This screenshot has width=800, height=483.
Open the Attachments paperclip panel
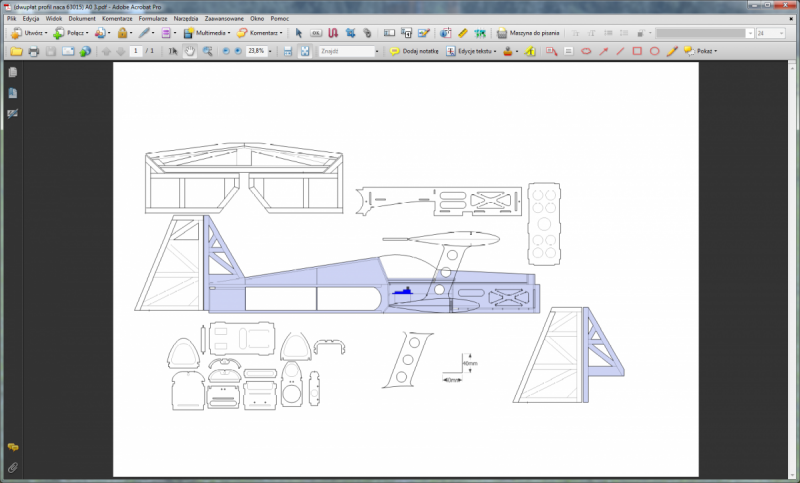(x=12, y=467)
